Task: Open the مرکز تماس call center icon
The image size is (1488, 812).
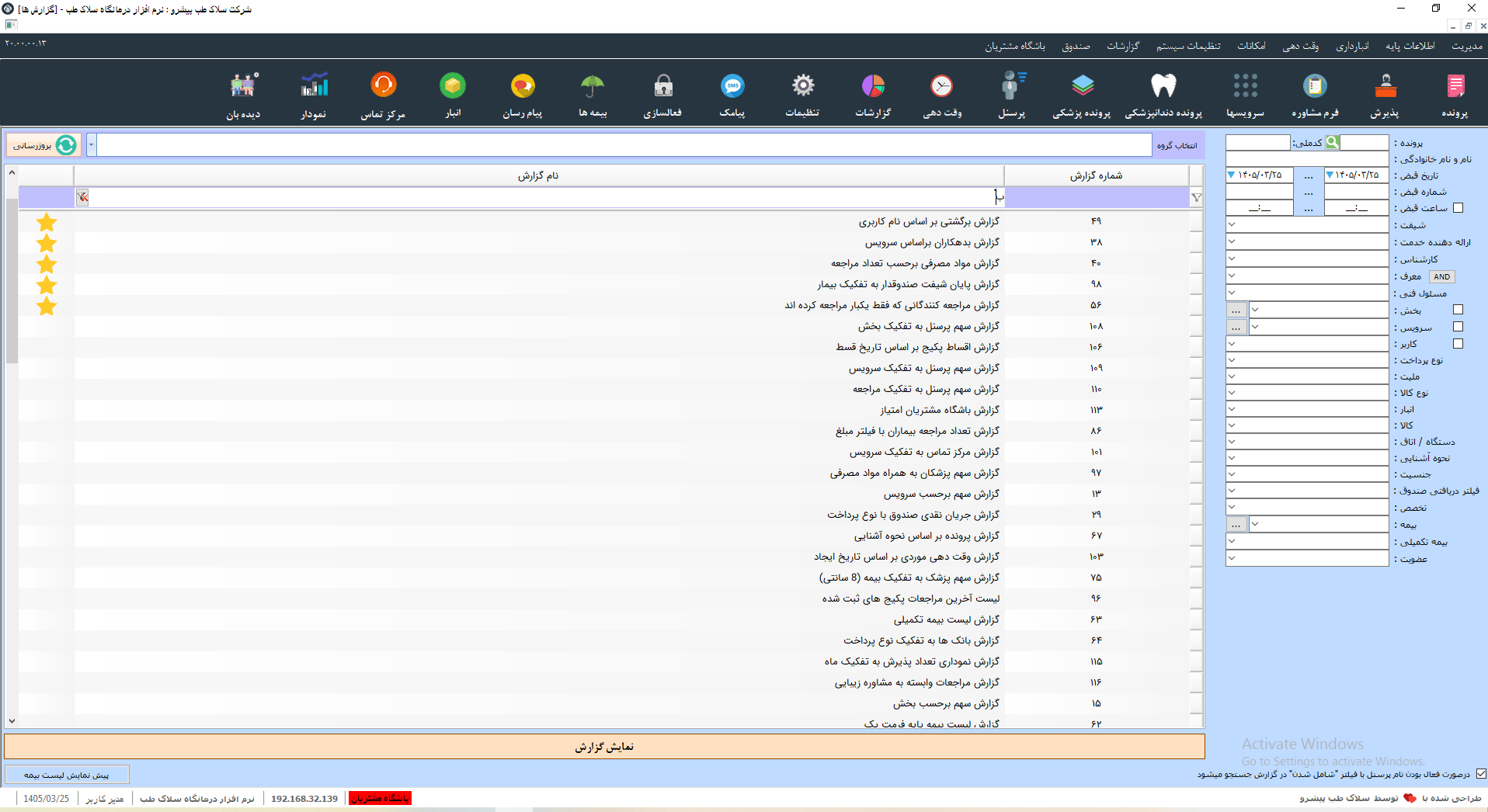Action: coord(384,85)
